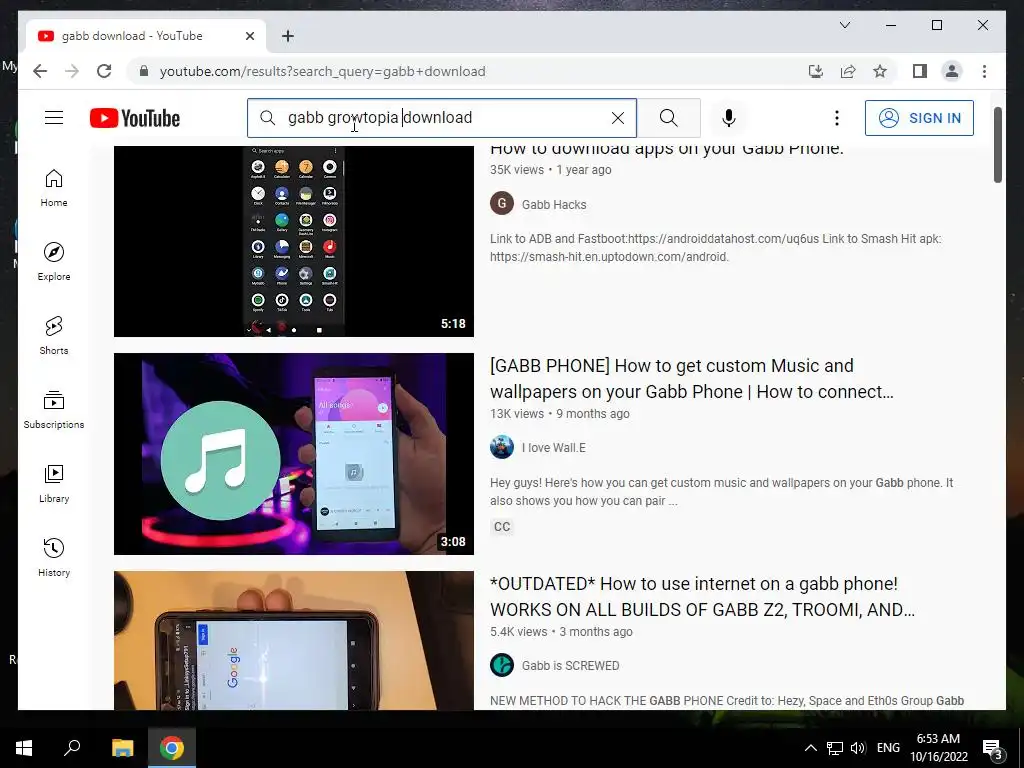Open YouTube settings three-dot menu
Screen dimensions: 1024x768
837,118
